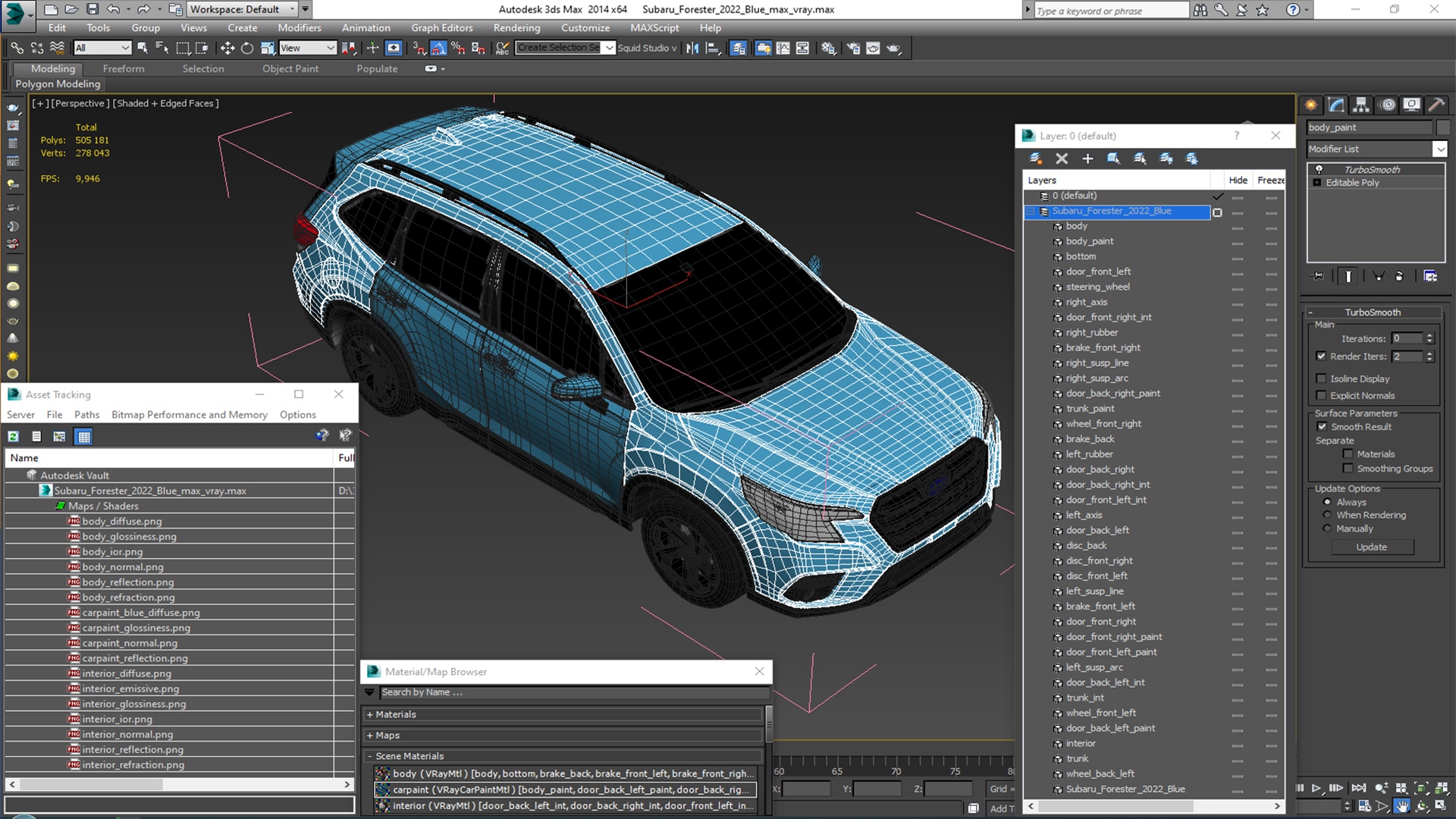1456x819 pixels.
Task: Open the Display command panel tab
Action: point(1411,105)
